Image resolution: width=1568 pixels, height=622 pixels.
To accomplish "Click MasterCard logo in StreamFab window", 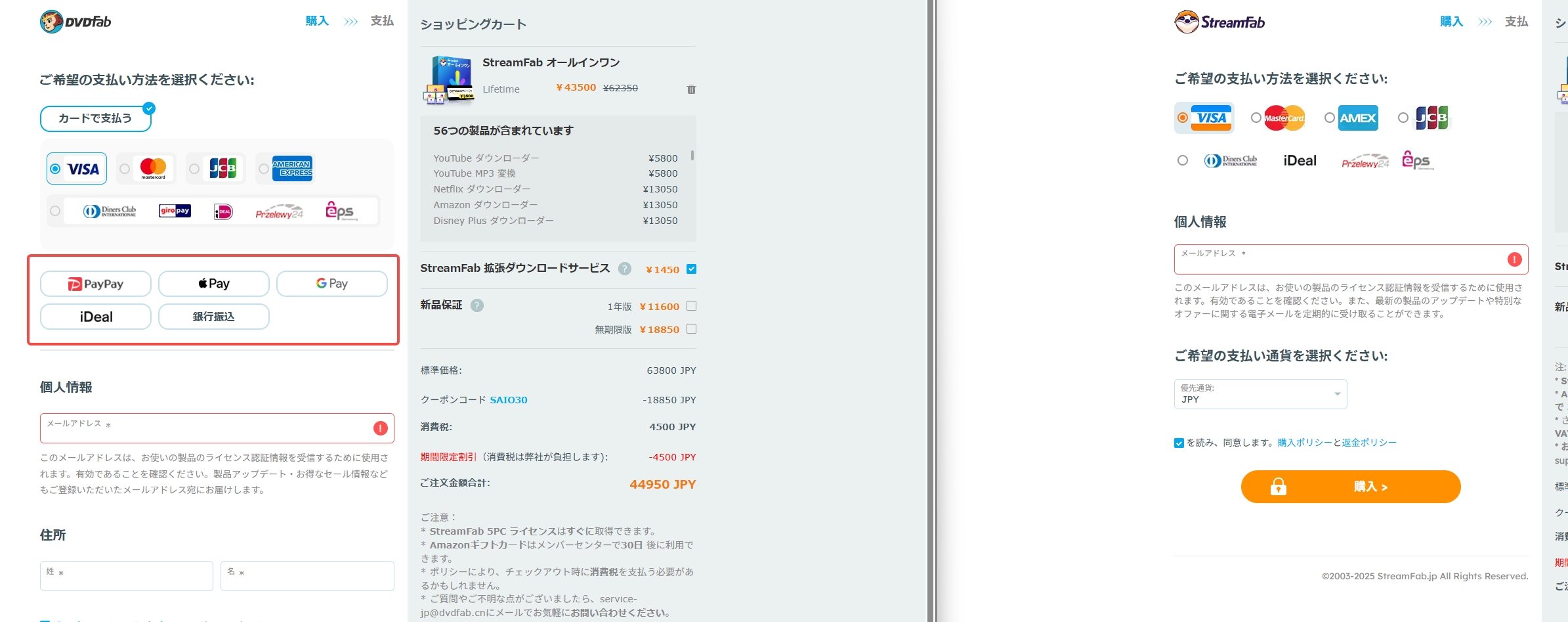I will tap(1284, 118).
